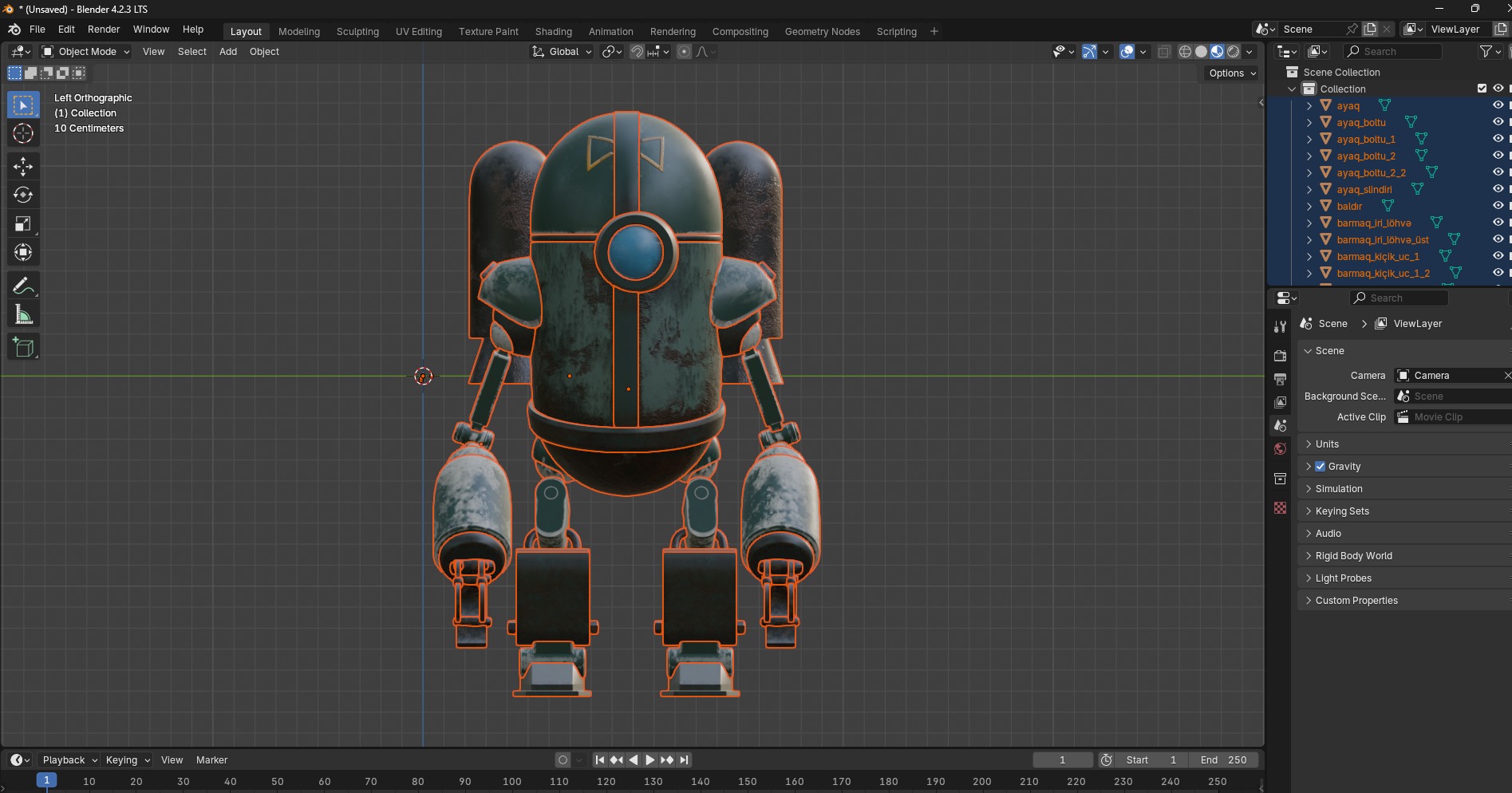This screenshot has height=793, width=1512.
Task: Open the Tool properties tab
Action: click(1280, 326)
